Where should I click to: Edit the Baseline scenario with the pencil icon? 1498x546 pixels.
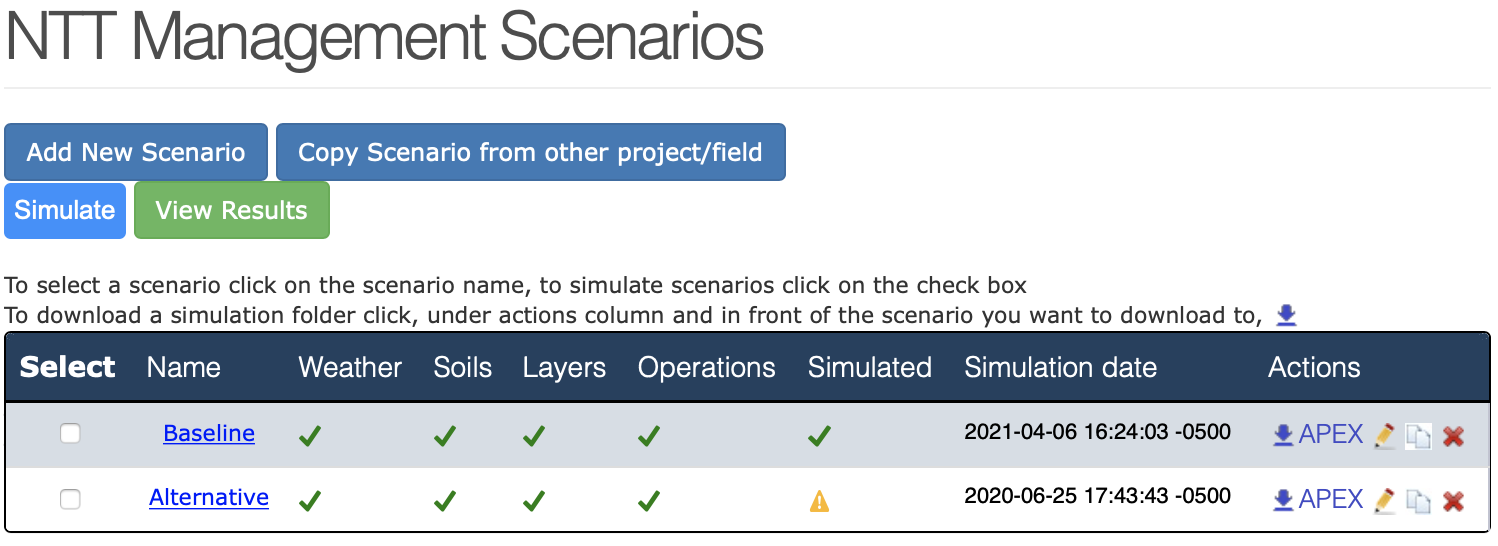coord(1384,435)
